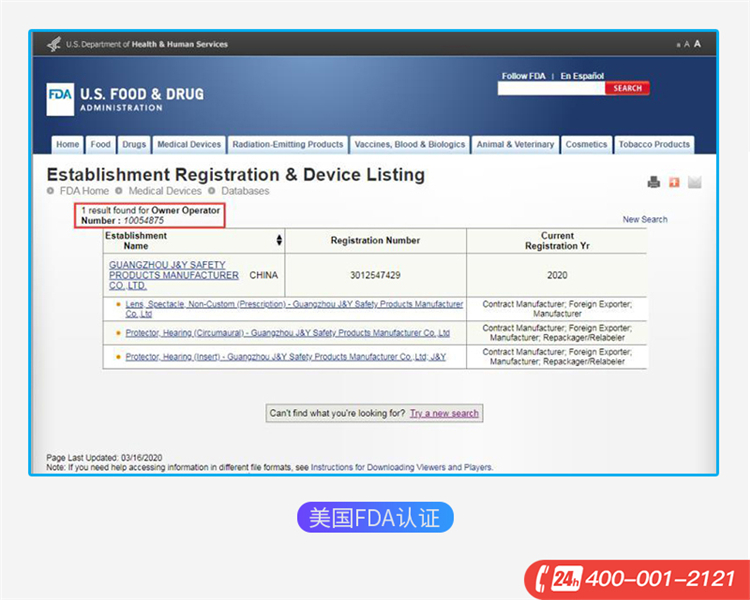Click the Databases breadcrumb
The height and width of the screenshot is (600, 750).
pos(245,191)
